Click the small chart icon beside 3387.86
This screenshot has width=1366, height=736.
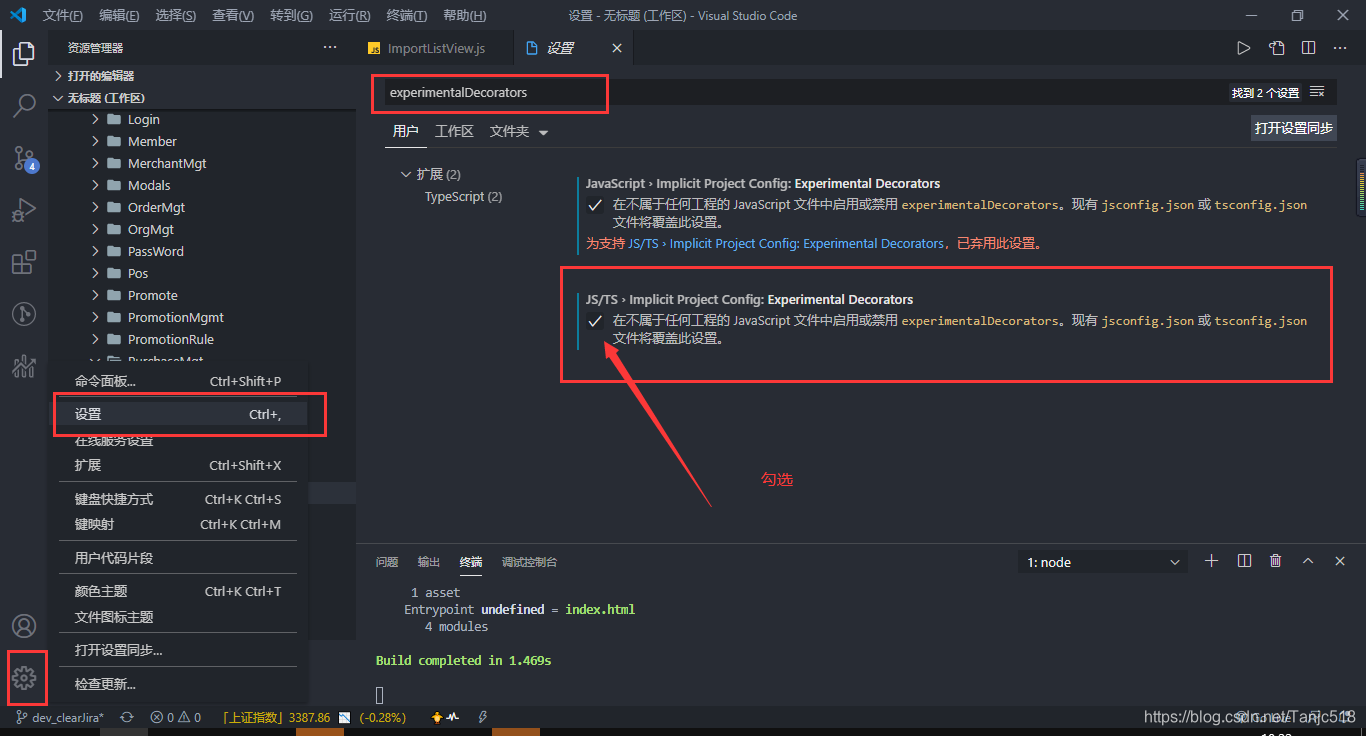pyautogui.click(x=345, y=717)
